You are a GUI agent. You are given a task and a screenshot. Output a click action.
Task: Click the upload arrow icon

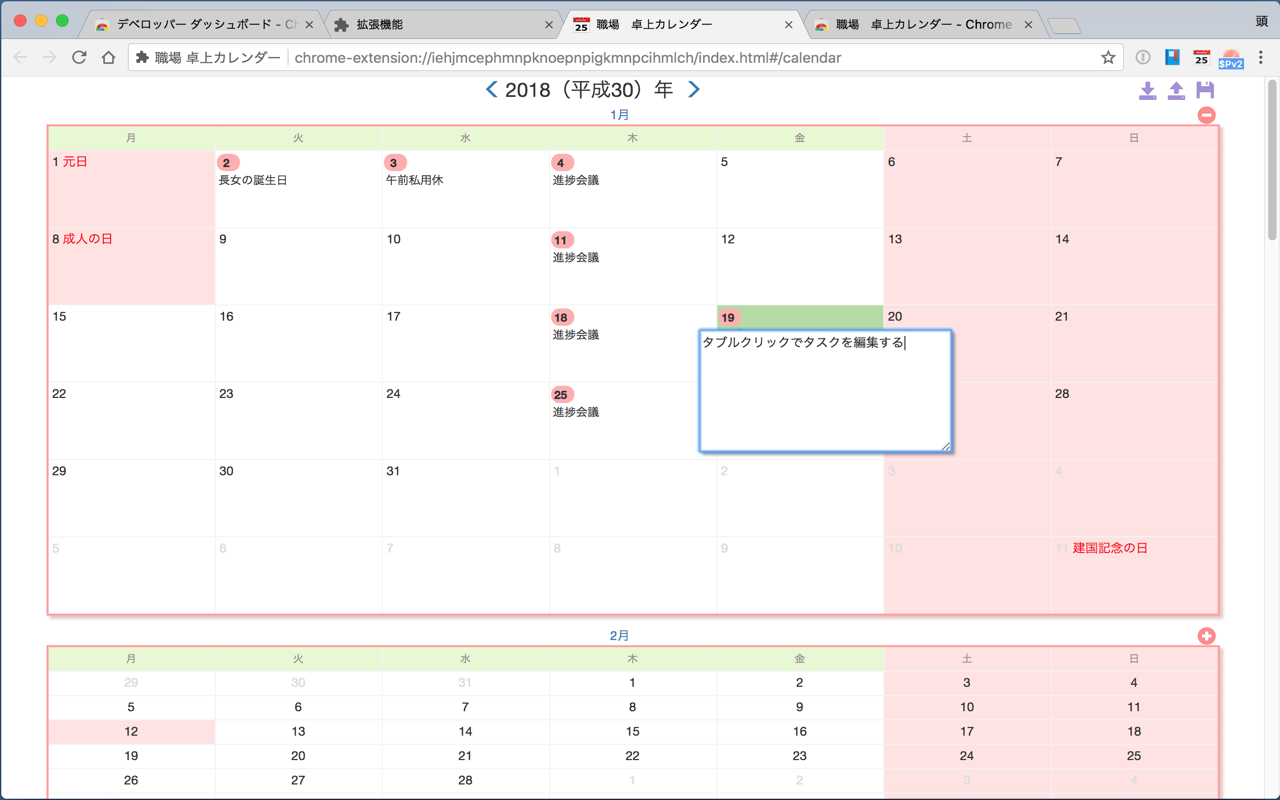1176,91
